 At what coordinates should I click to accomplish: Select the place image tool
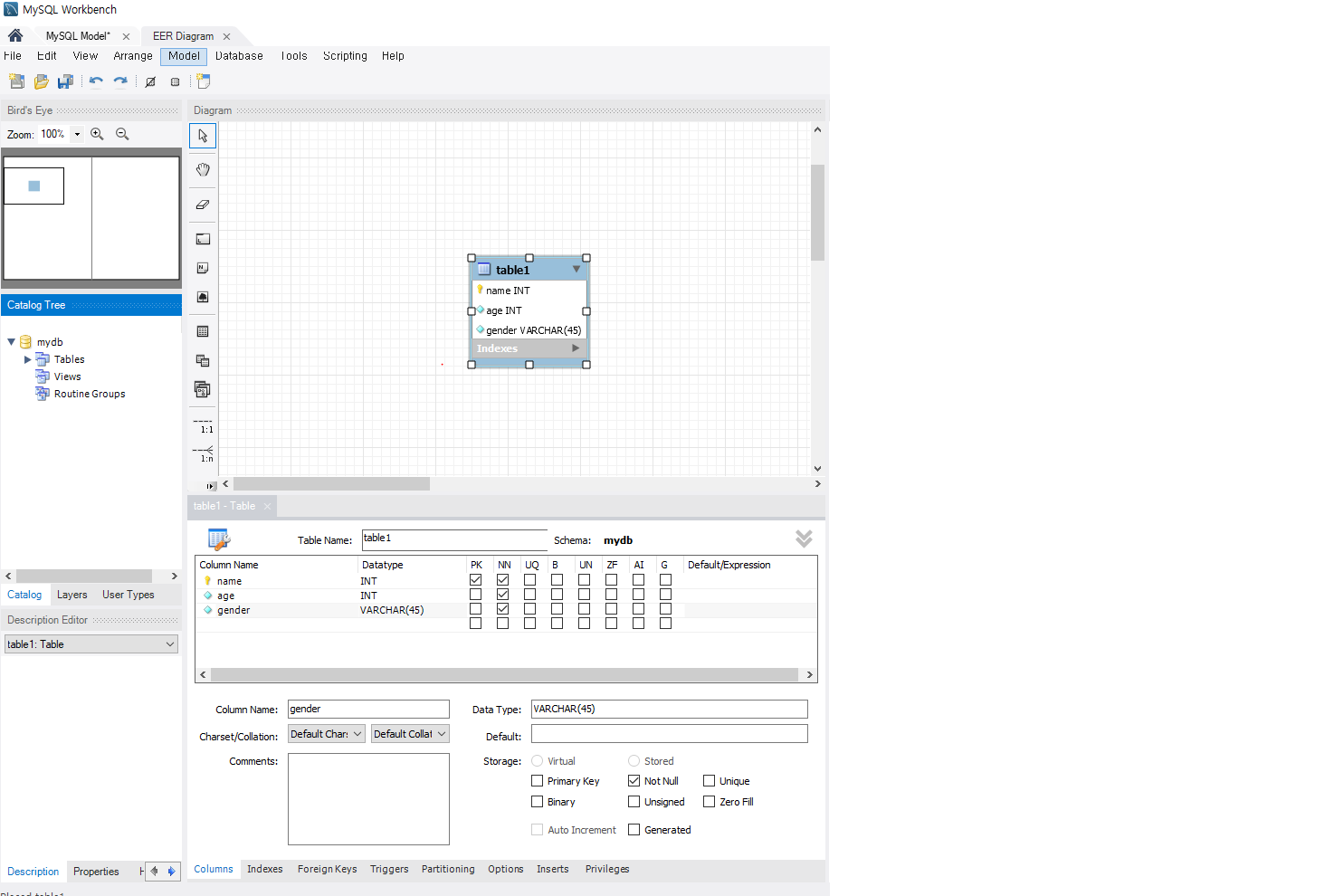[203, 297]
